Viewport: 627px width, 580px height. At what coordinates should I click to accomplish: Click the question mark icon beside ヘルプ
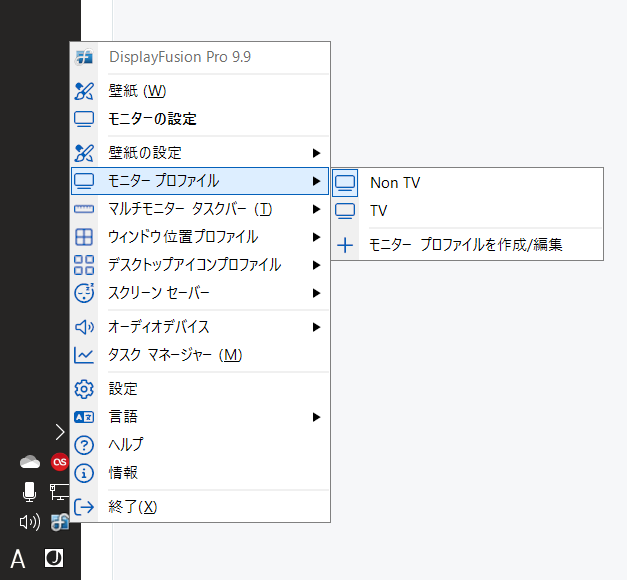84,445
